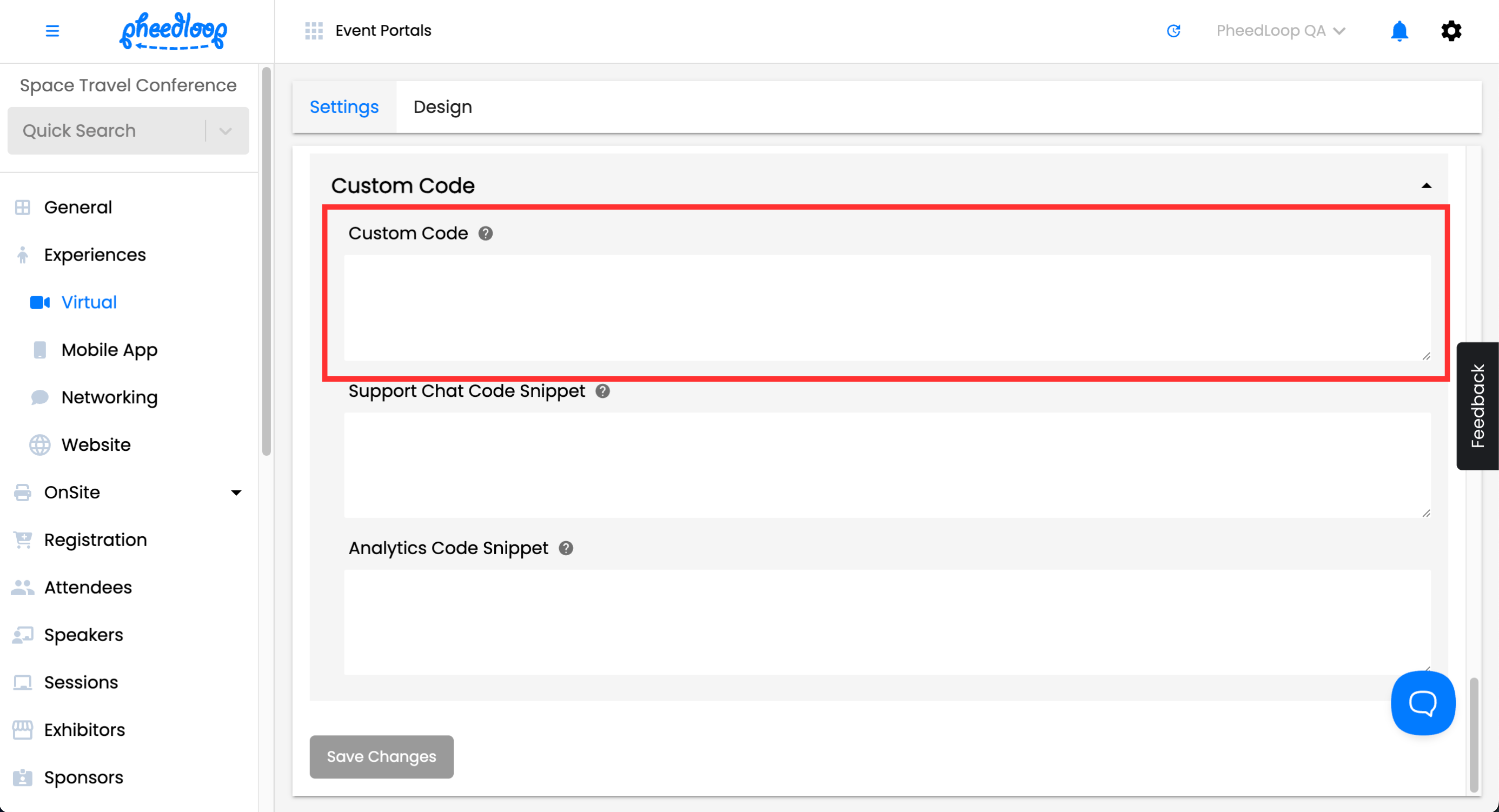Open the blue live chat bubble
This screenshot has width=1499, height=812.
point(1423,703)
